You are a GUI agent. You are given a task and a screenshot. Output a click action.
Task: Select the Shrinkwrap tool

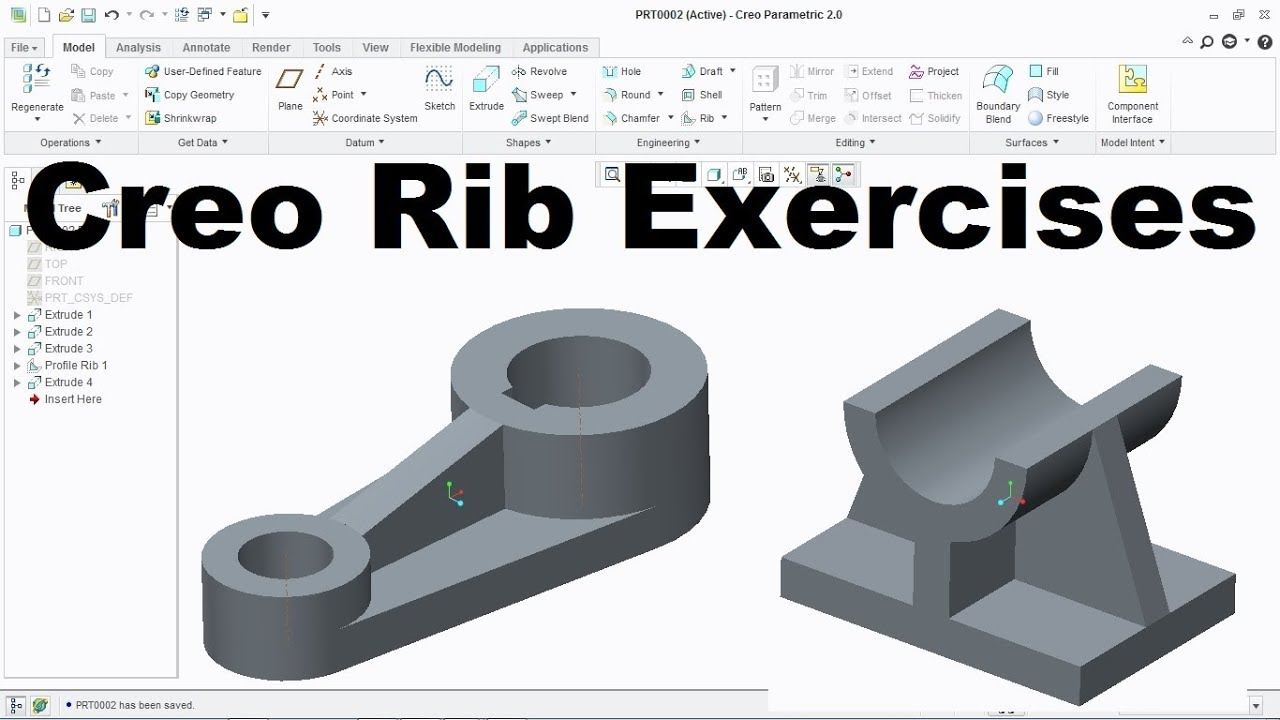181,118
